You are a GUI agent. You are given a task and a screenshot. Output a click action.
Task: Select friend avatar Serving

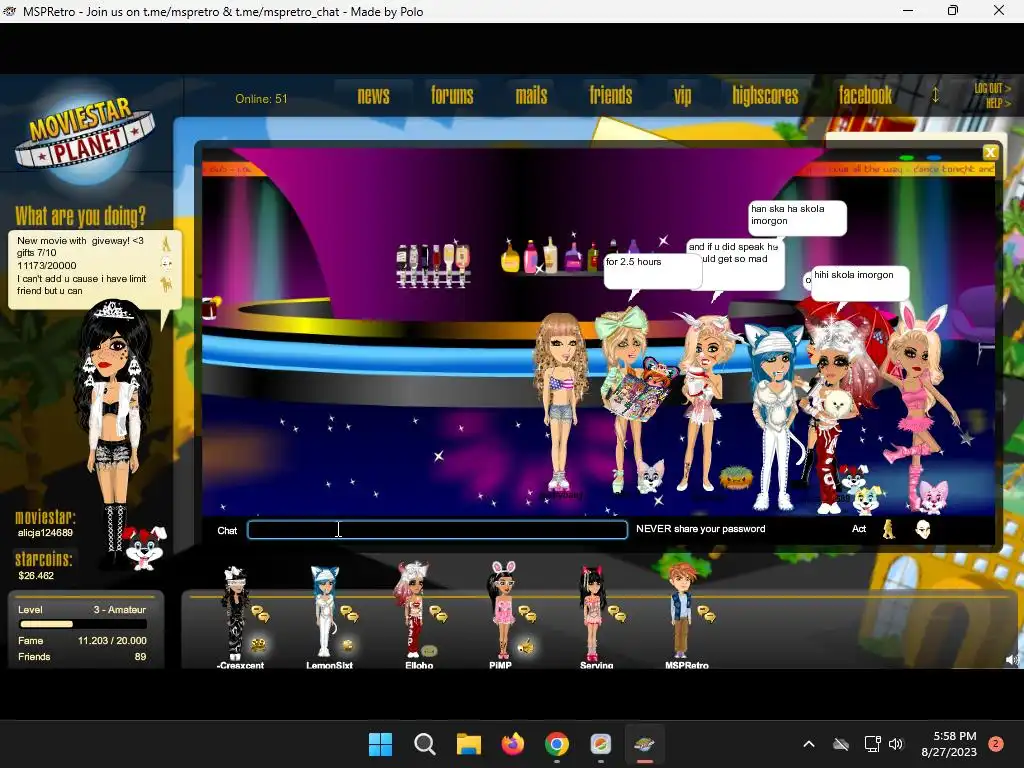pyautogui.click(x=592, y=614)
